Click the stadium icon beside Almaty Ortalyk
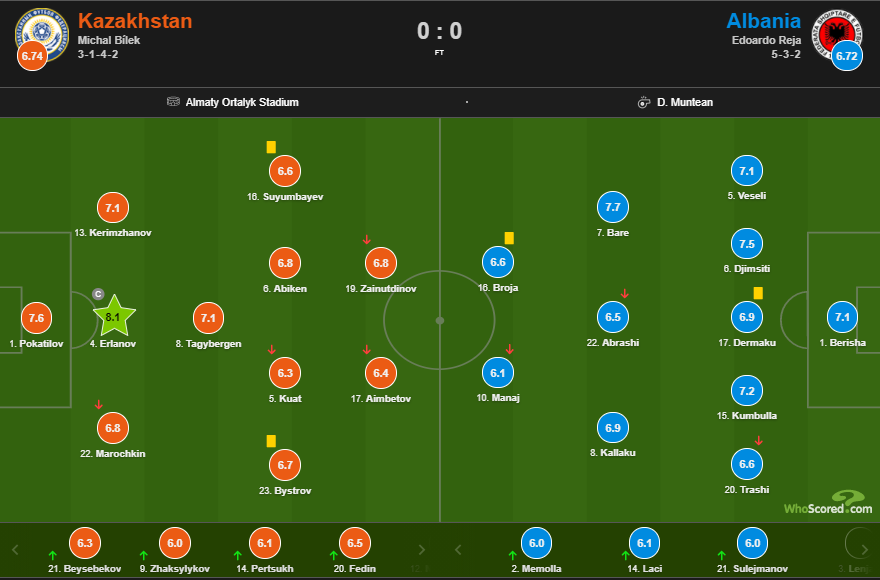880x580 pixels. 175,102
